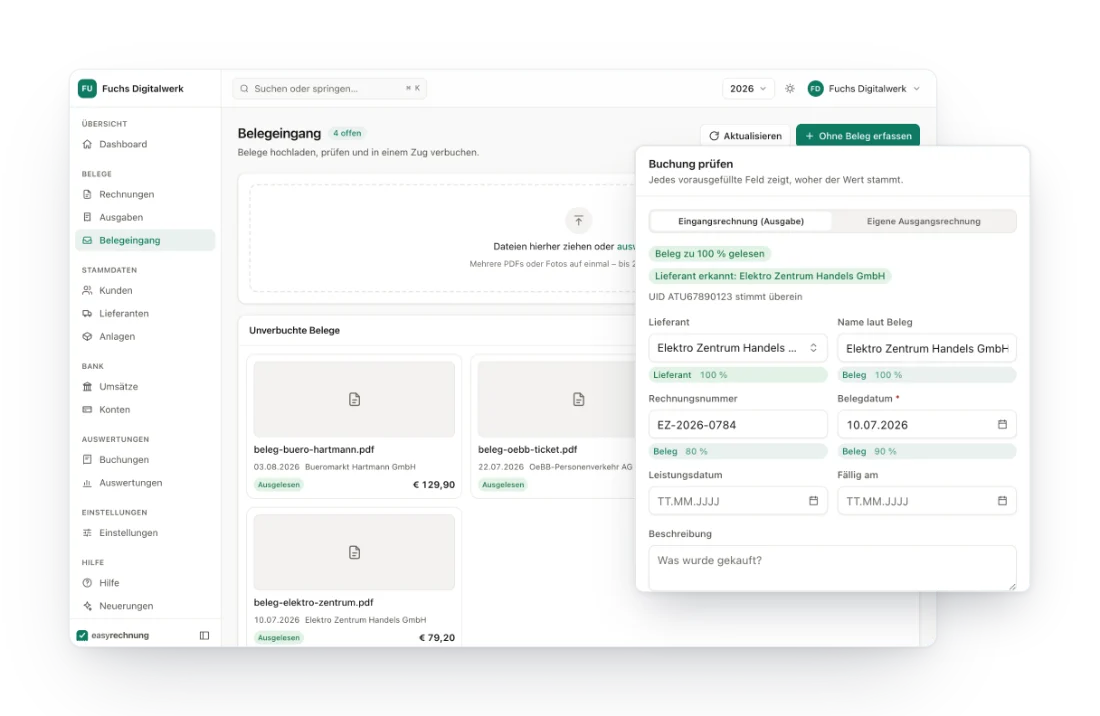This screenshot has width=1100, height=716.
Task: Click the Rechnungsnummer field EZ-2026-0784
Action: pyautogui.click(x=738, y=424)
